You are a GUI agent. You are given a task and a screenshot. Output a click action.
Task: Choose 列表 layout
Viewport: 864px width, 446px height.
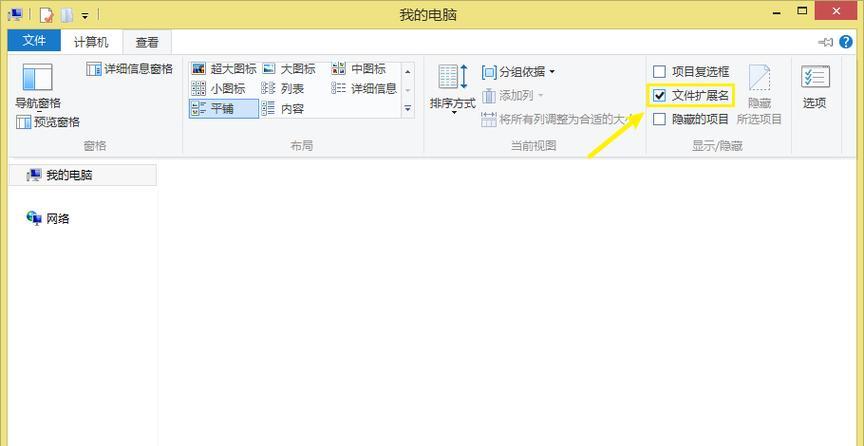pyautogui.click(x=283, y=89)
